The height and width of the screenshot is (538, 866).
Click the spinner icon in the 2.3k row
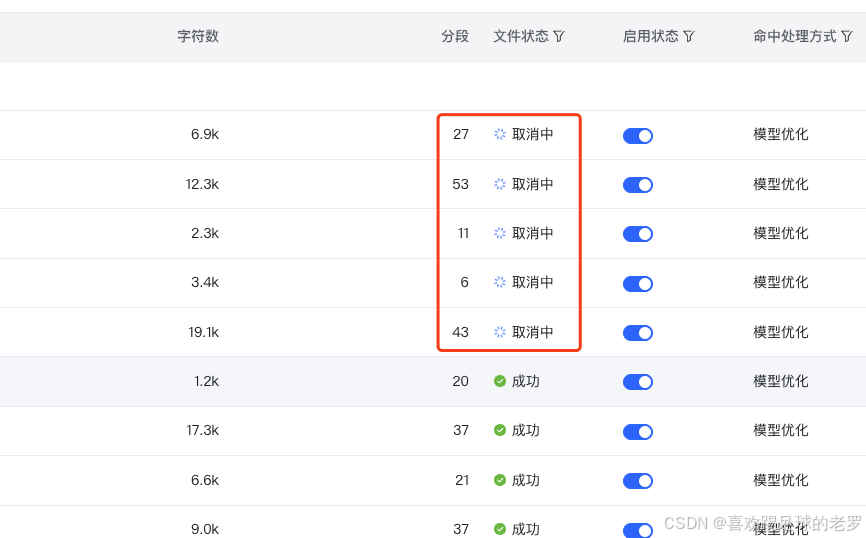500,233
